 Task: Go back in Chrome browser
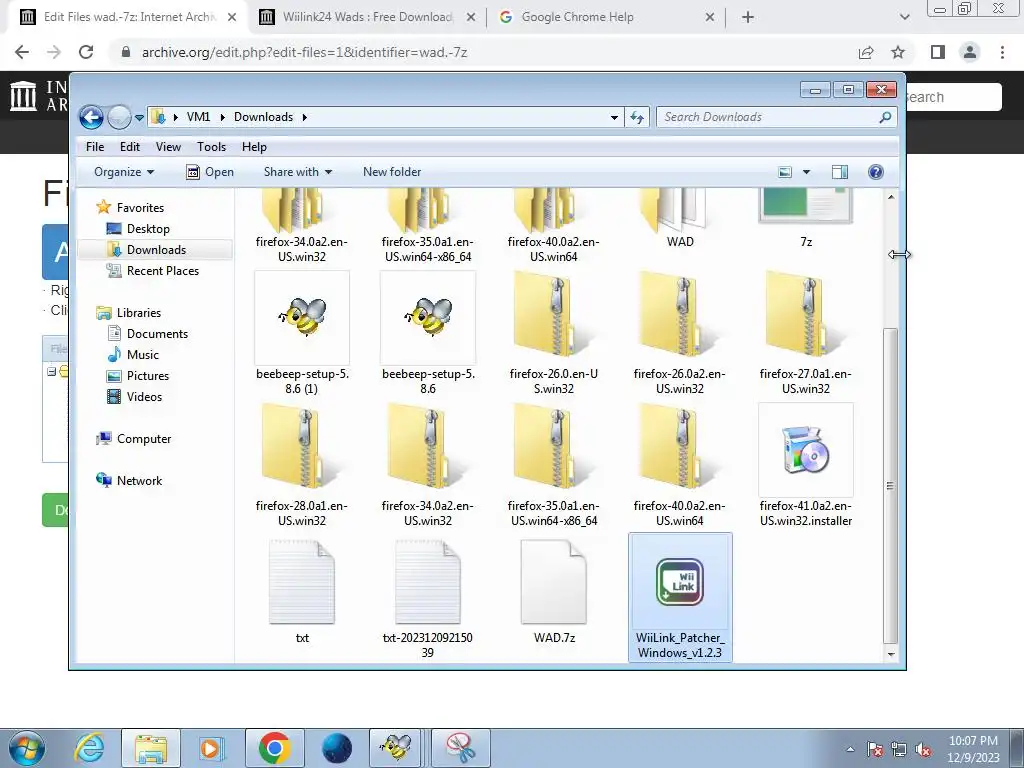[22, 52]
